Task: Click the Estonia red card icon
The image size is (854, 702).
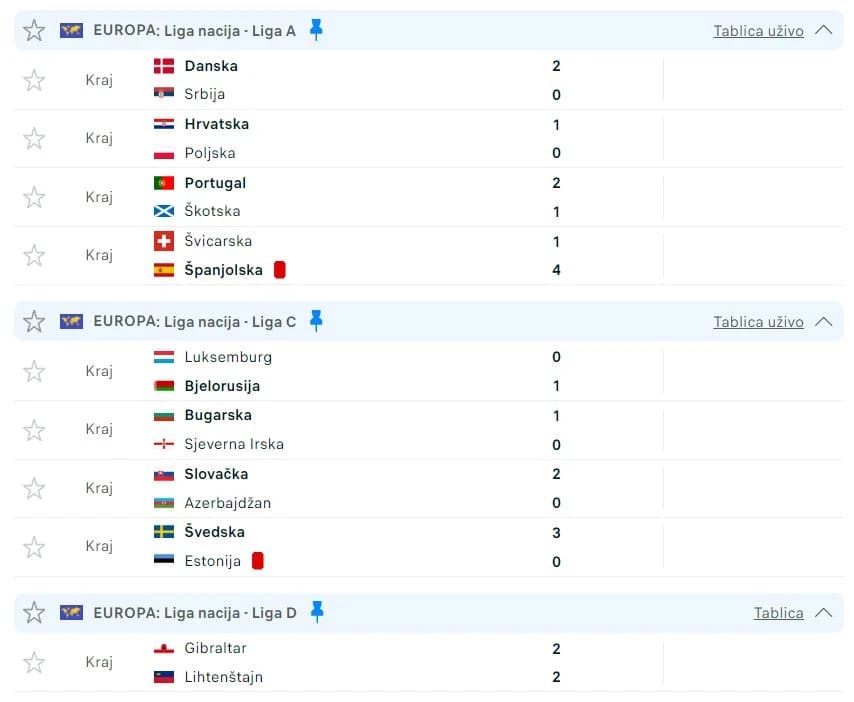Action: (258, 561)
